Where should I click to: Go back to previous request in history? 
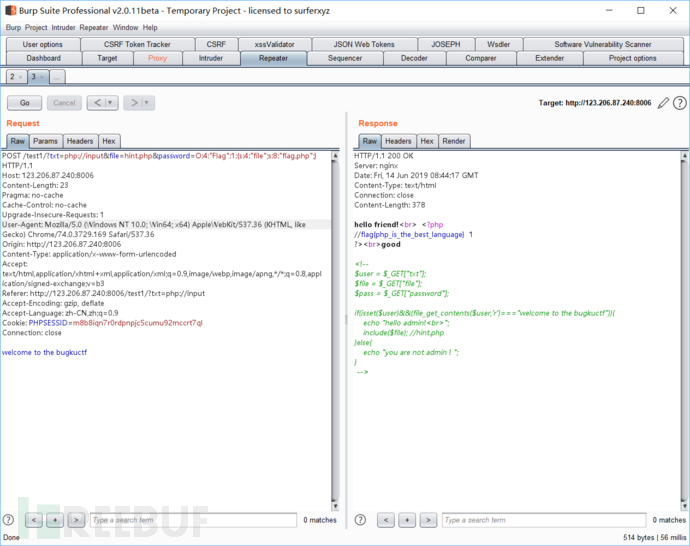click(x=98, y=103)
